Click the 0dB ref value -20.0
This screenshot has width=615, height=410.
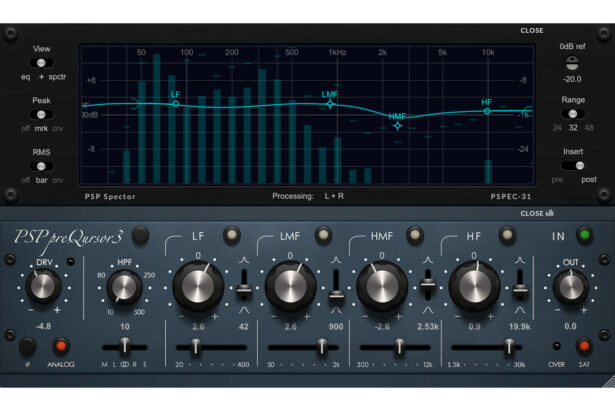[x=572, y=79]
